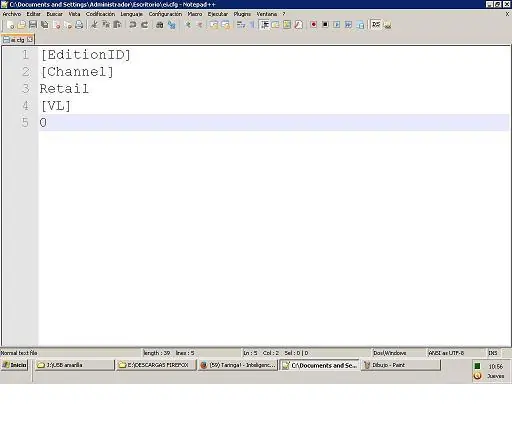
Task: Click the X at menu bar right end
Action: [507, 14]
